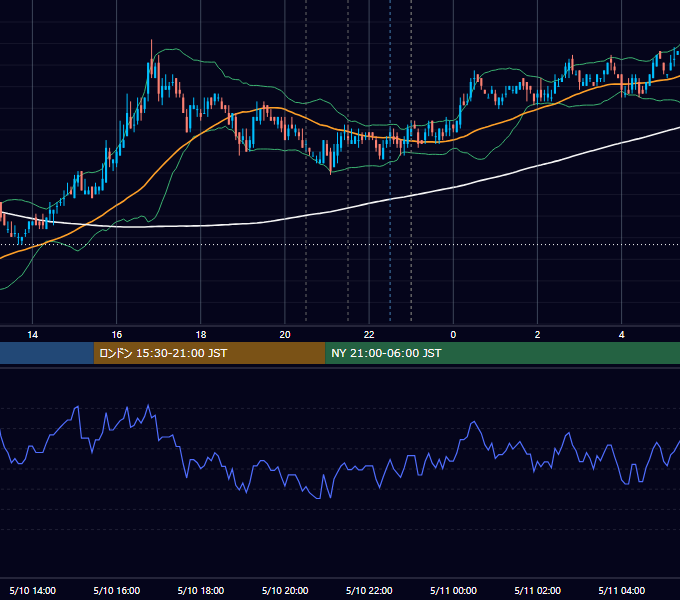The height and width of the screenshot is (600, 680).
Task: Click hour label 14 on price chart axis
Action: coord(33,335)
